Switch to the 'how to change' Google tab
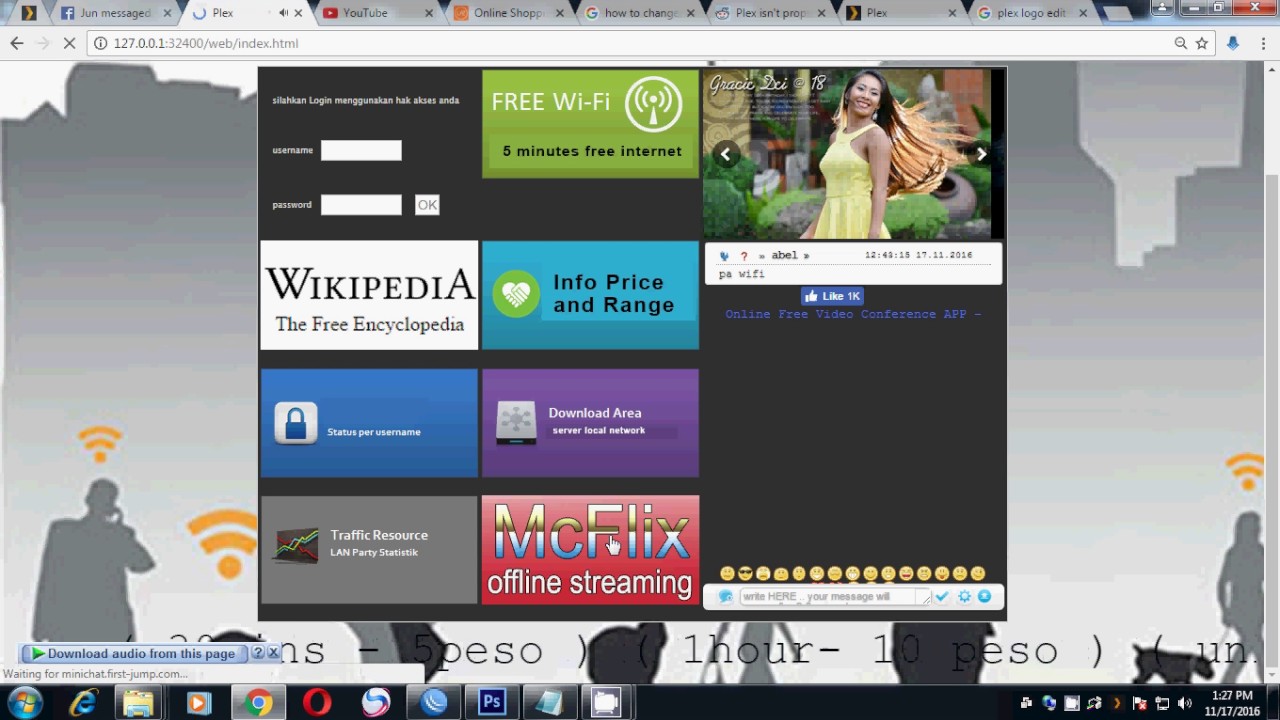 (640, 13)
